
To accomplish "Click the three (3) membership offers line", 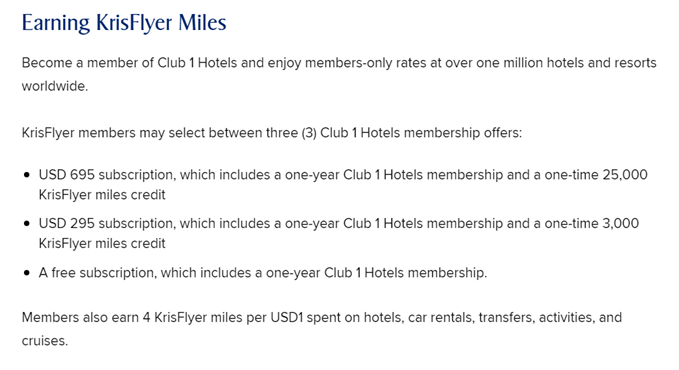I will coord(272,133).
